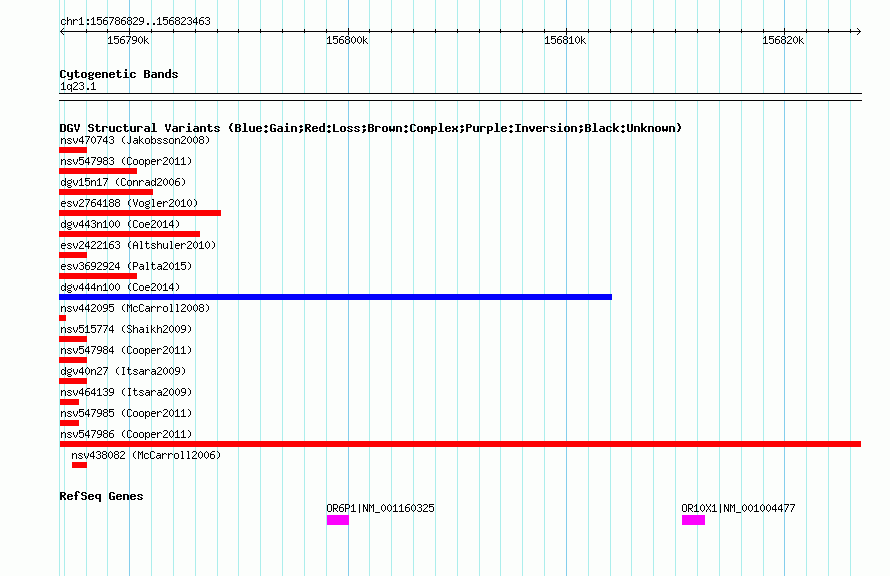Select the red bar under nsv470743
This screenshot has width=890, height=576.
73,150
